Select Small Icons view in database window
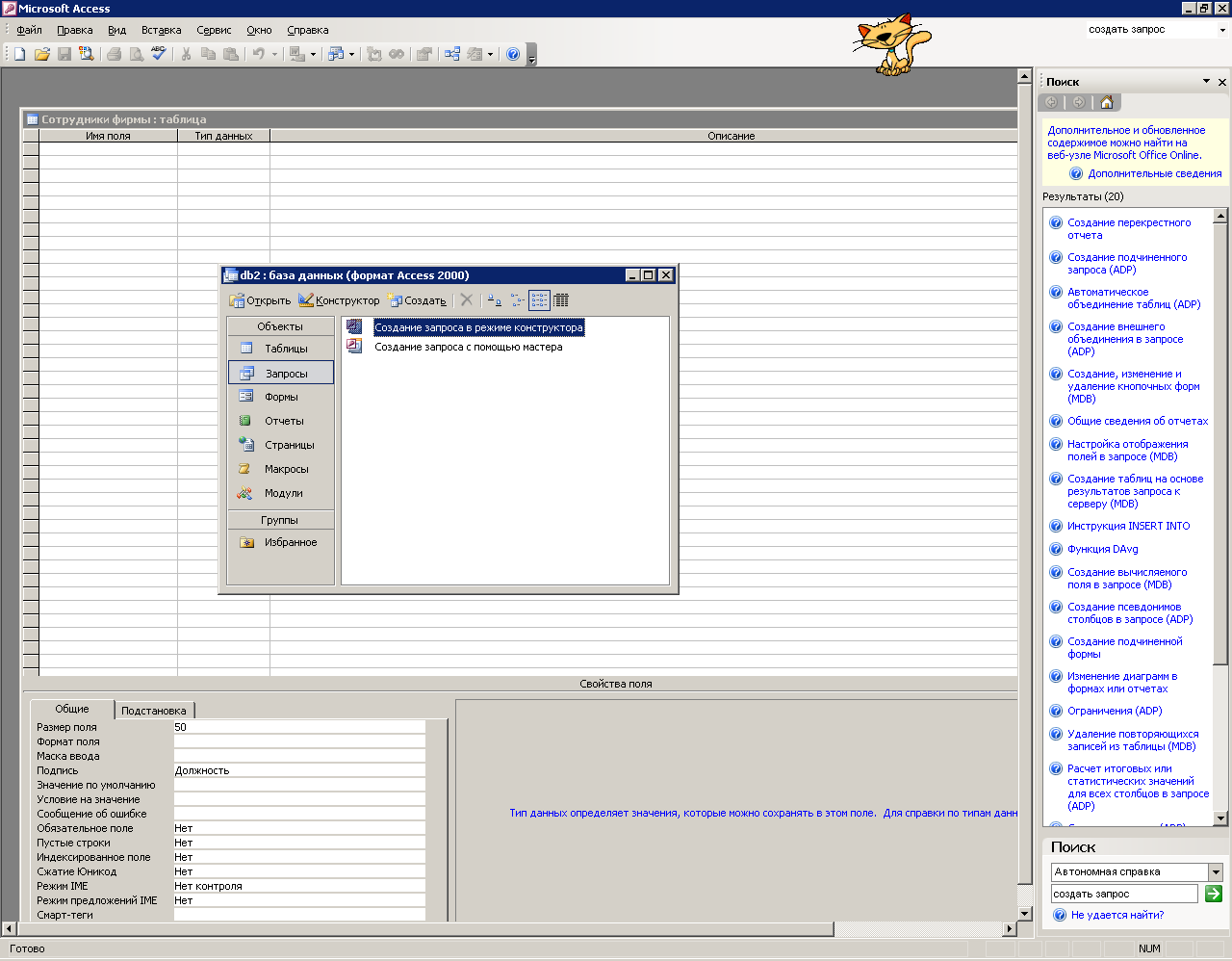 coord(518,300)
